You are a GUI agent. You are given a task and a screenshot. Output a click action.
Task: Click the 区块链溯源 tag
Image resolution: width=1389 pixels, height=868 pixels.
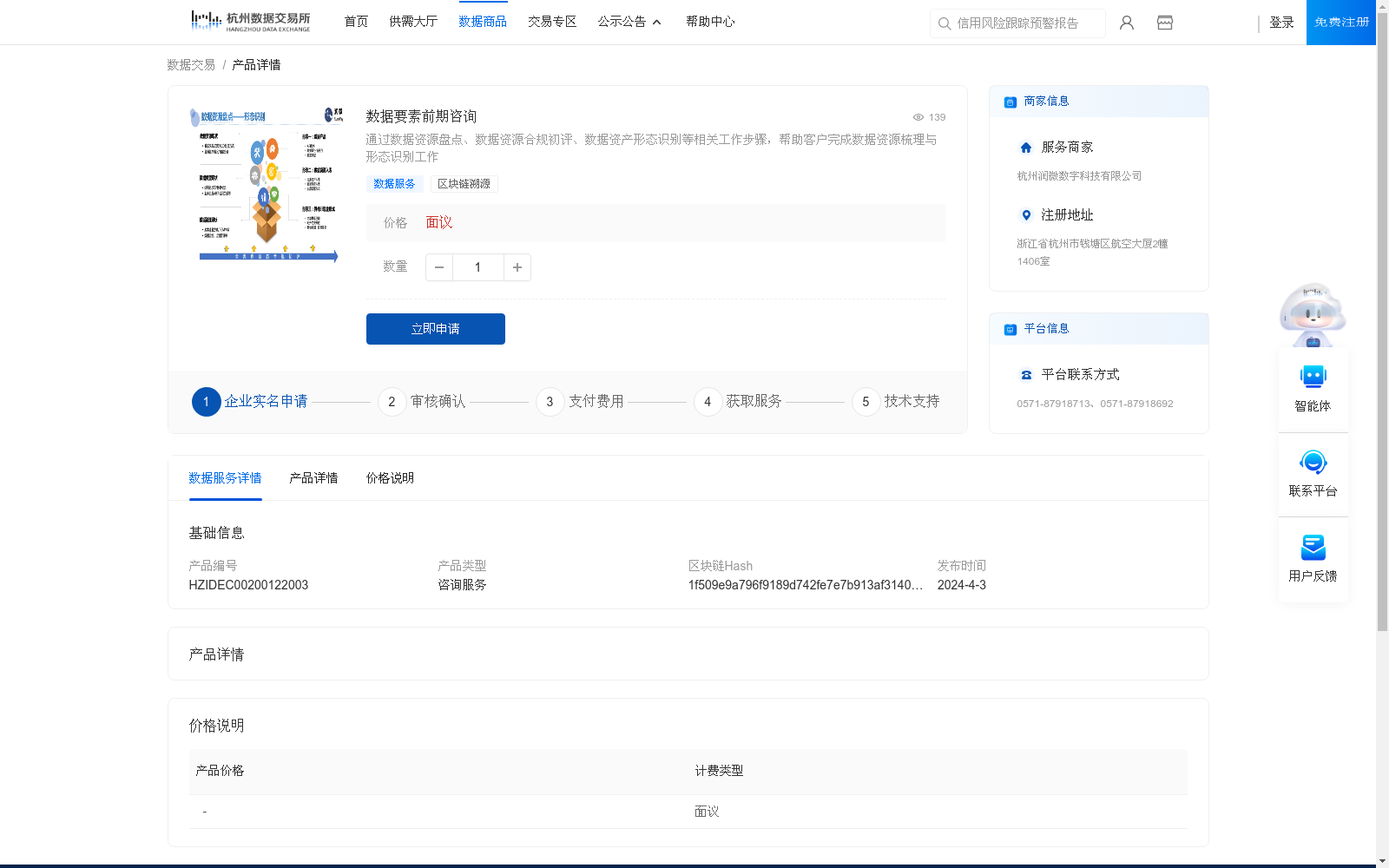coord(464,184)
